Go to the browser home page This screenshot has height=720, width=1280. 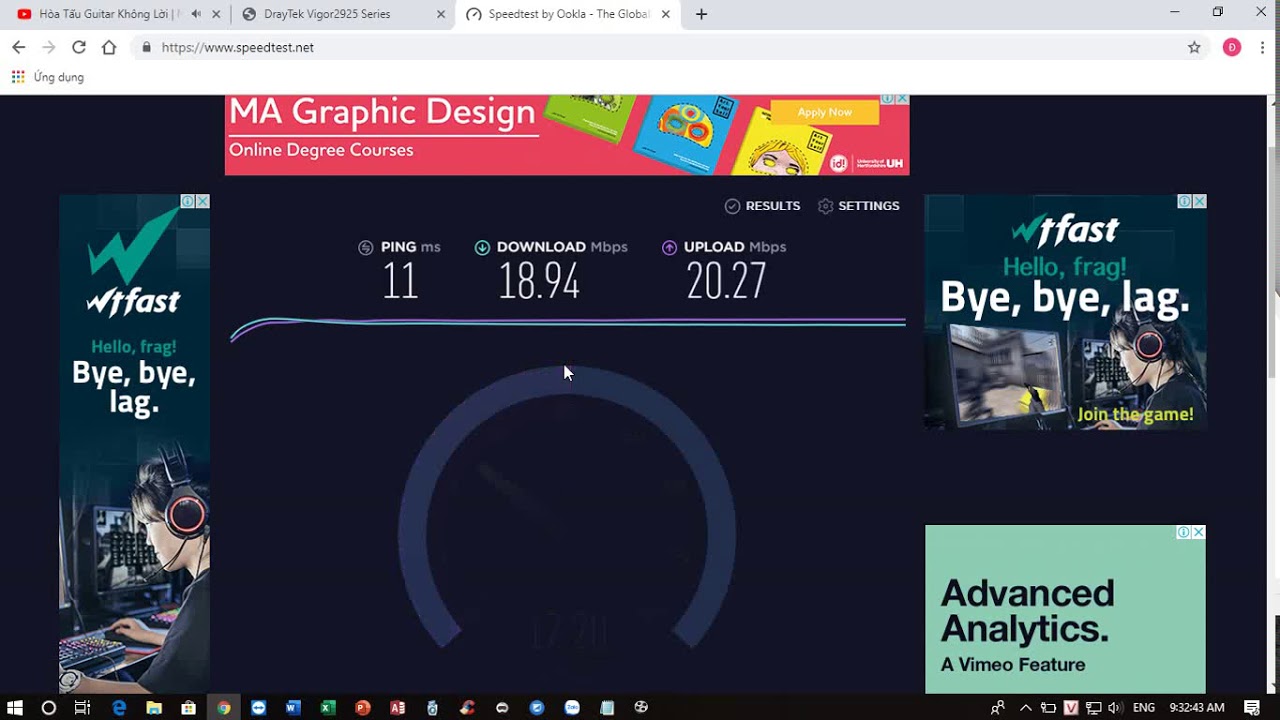pos(109,47)
